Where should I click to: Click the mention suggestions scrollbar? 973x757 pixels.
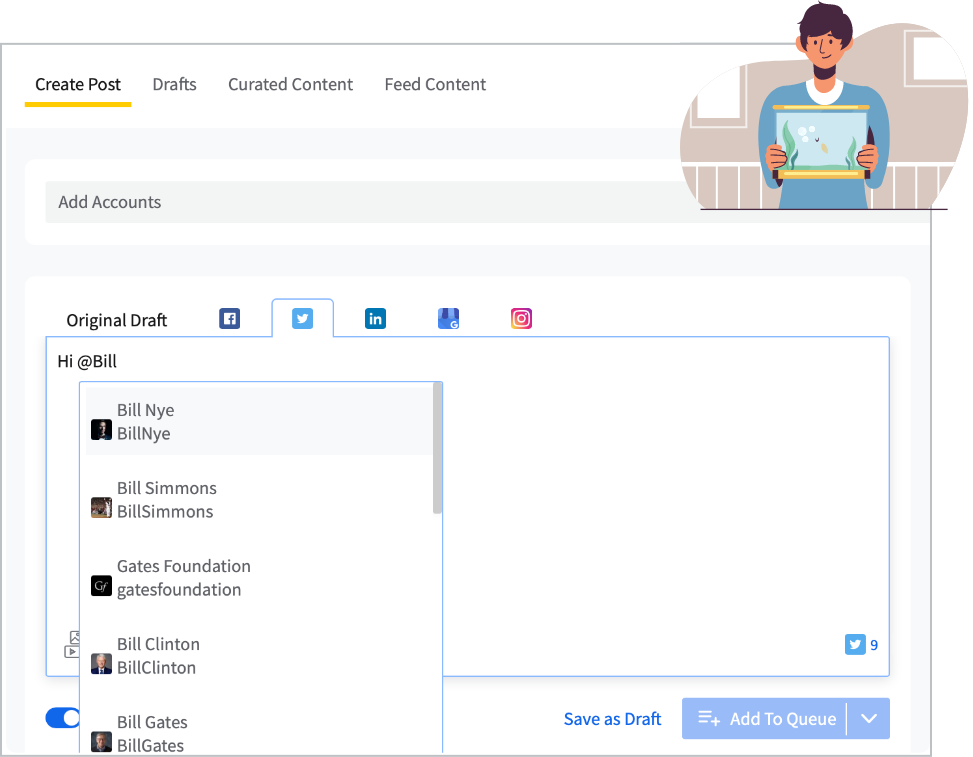[437, 448]
